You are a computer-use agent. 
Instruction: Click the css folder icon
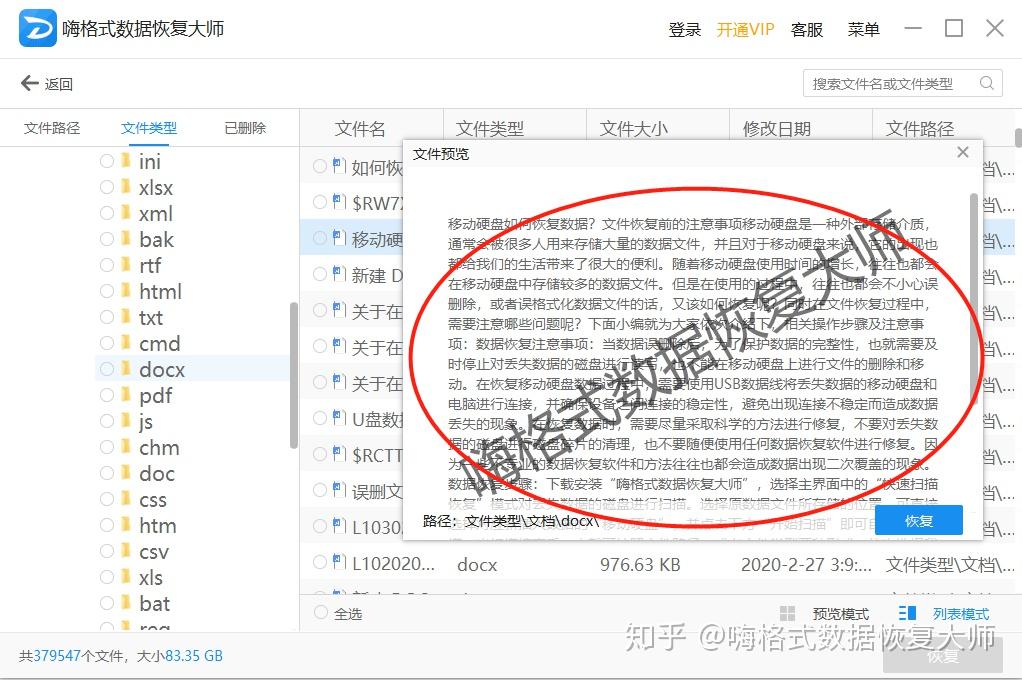click(126, 499)
